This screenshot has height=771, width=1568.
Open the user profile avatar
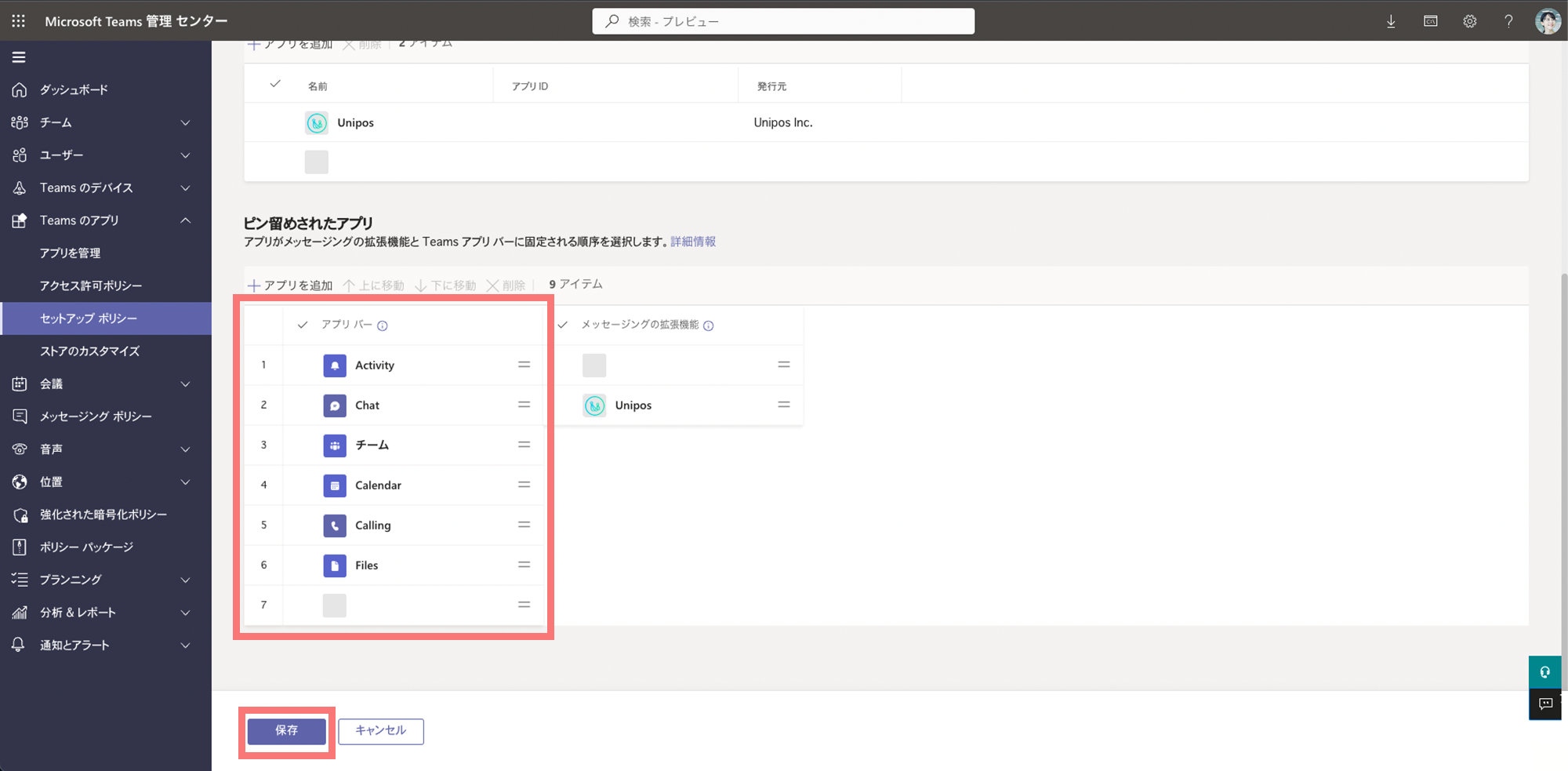point(1548,21)
